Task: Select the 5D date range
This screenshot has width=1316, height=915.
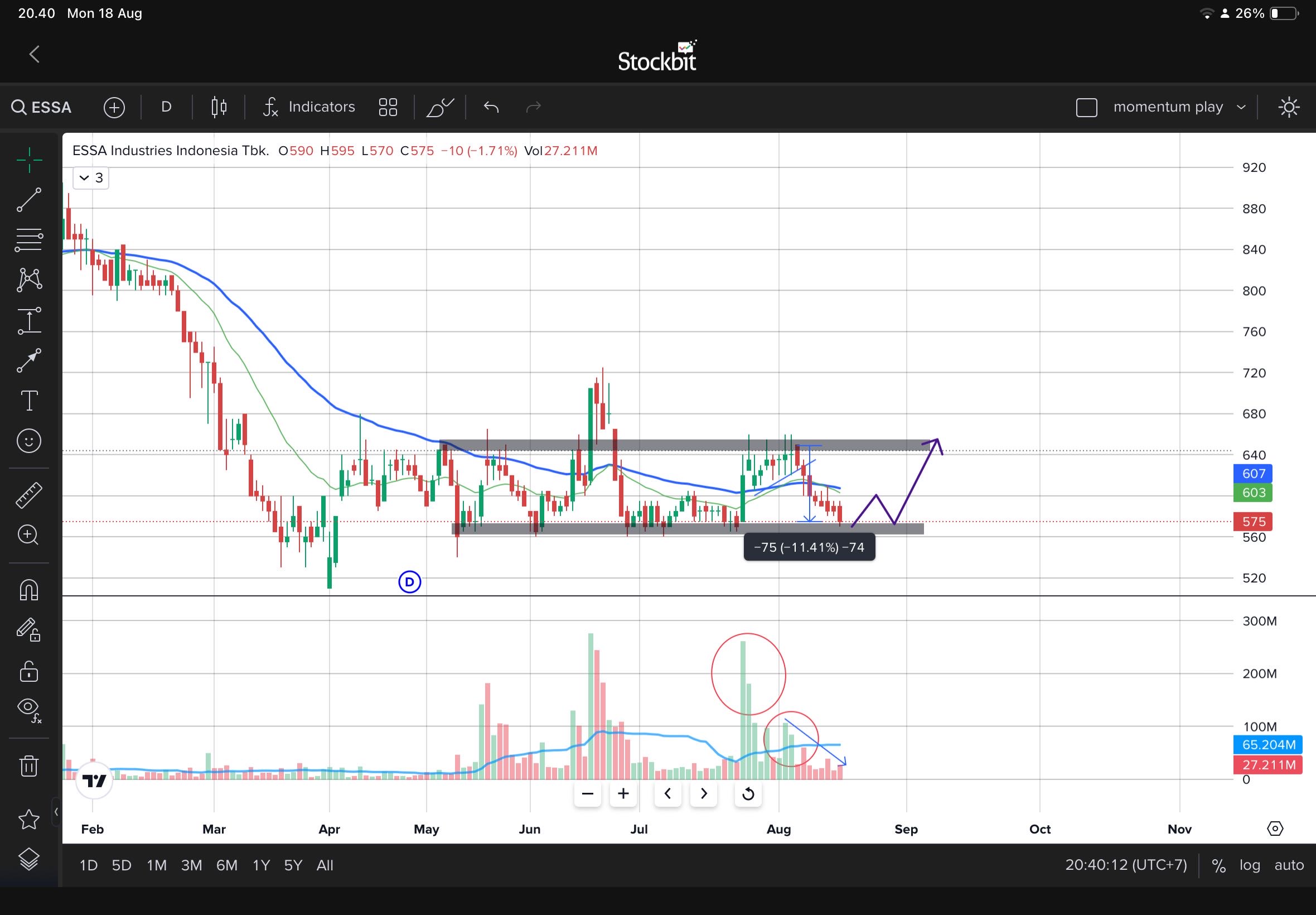Action: click(122, 865)
